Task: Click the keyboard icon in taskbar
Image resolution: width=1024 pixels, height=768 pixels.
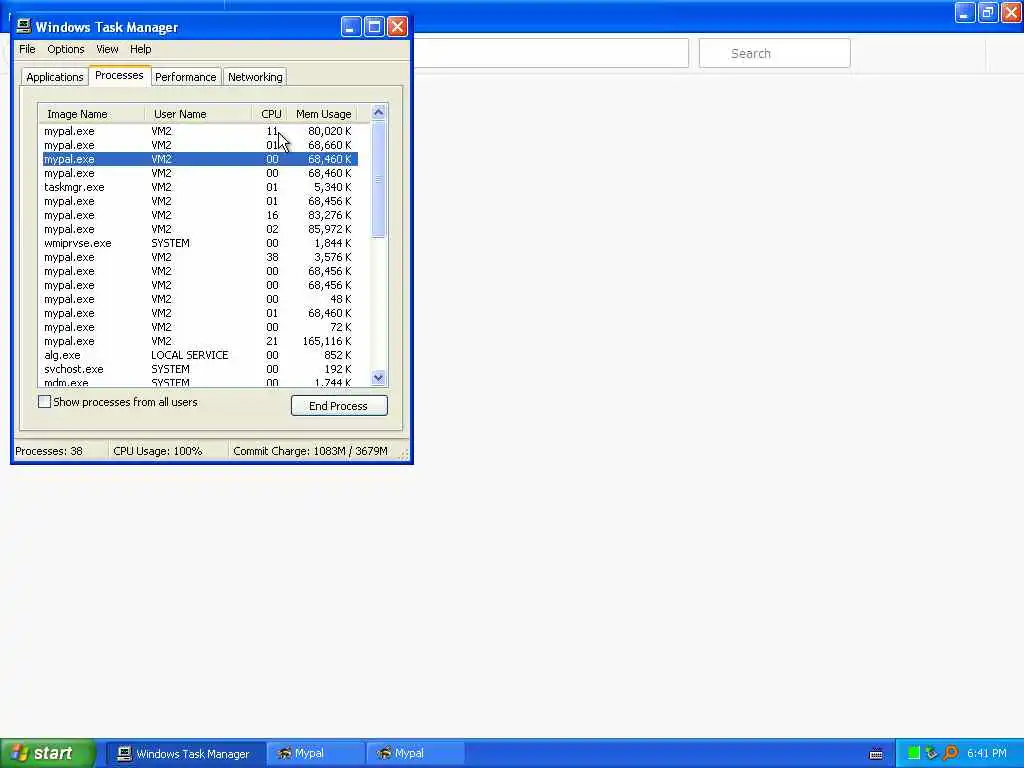Action: (x=876, y=754)
